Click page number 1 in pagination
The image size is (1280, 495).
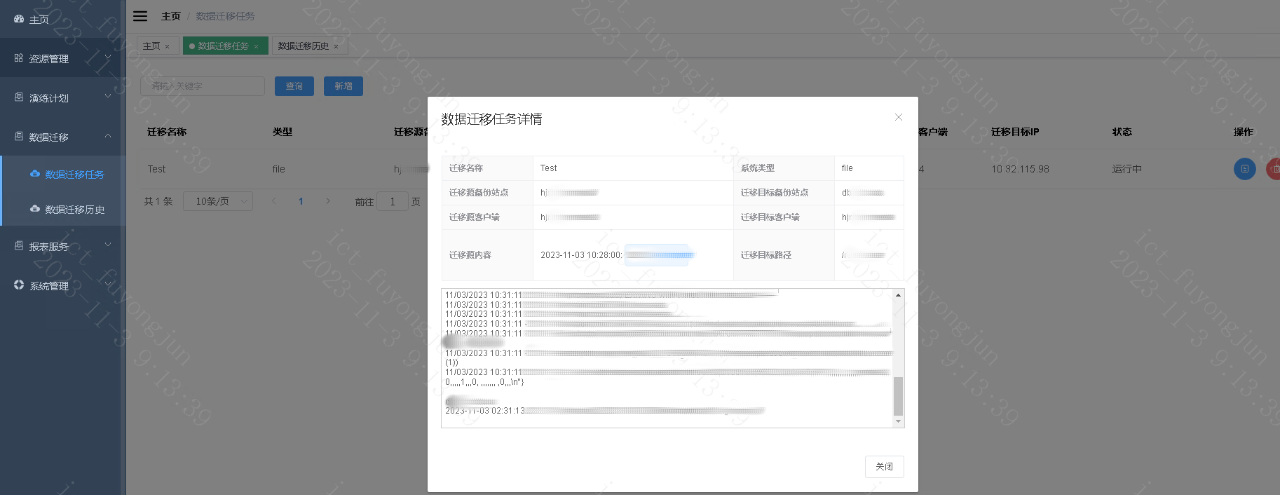tap(301, 201)
